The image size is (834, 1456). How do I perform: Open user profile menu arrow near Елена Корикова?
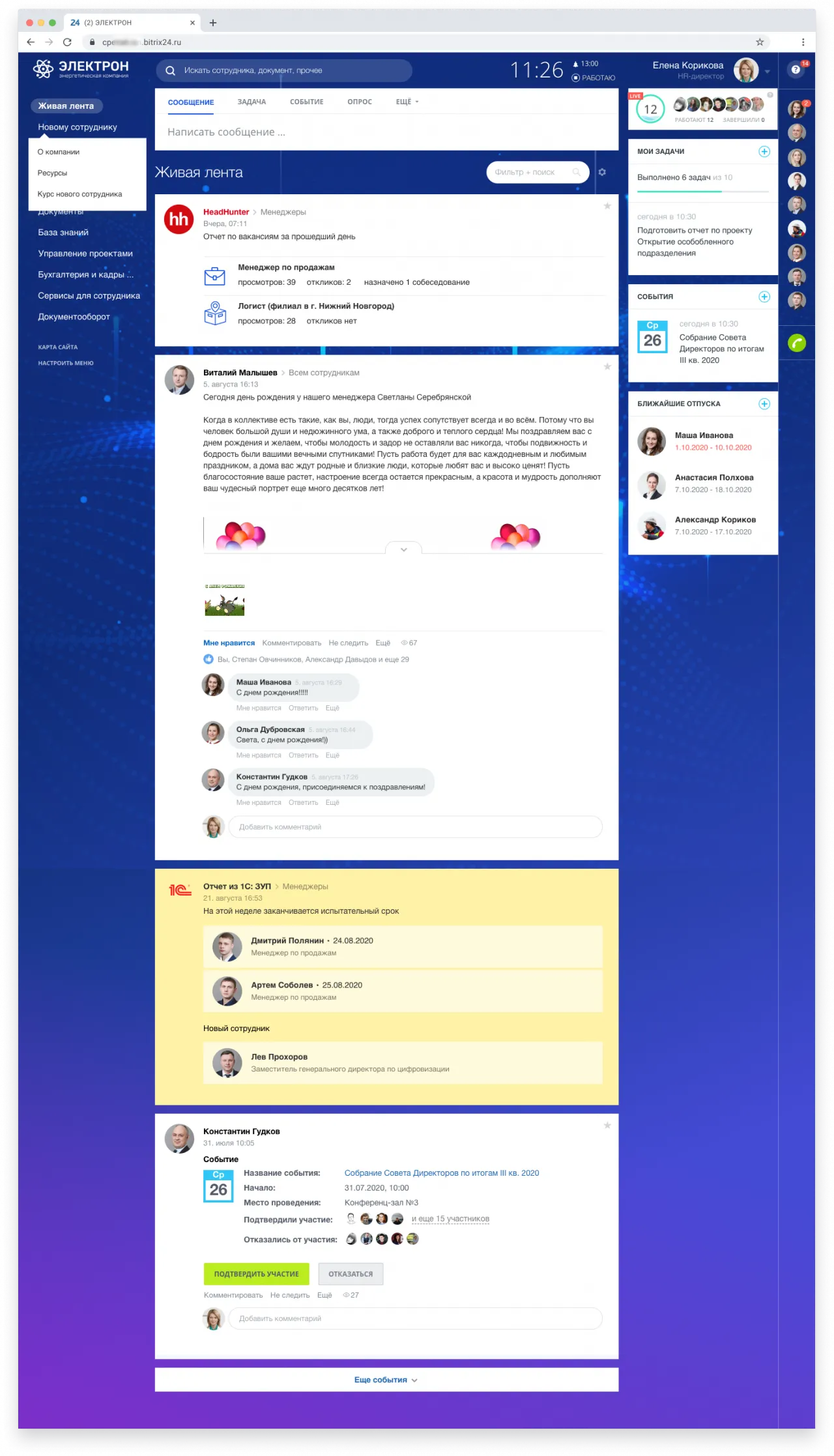(768, 72)
